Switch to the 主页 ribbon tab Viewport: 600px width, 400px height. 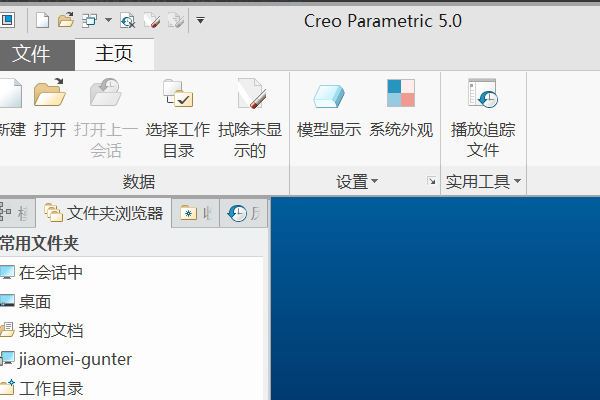coord(114,53)
